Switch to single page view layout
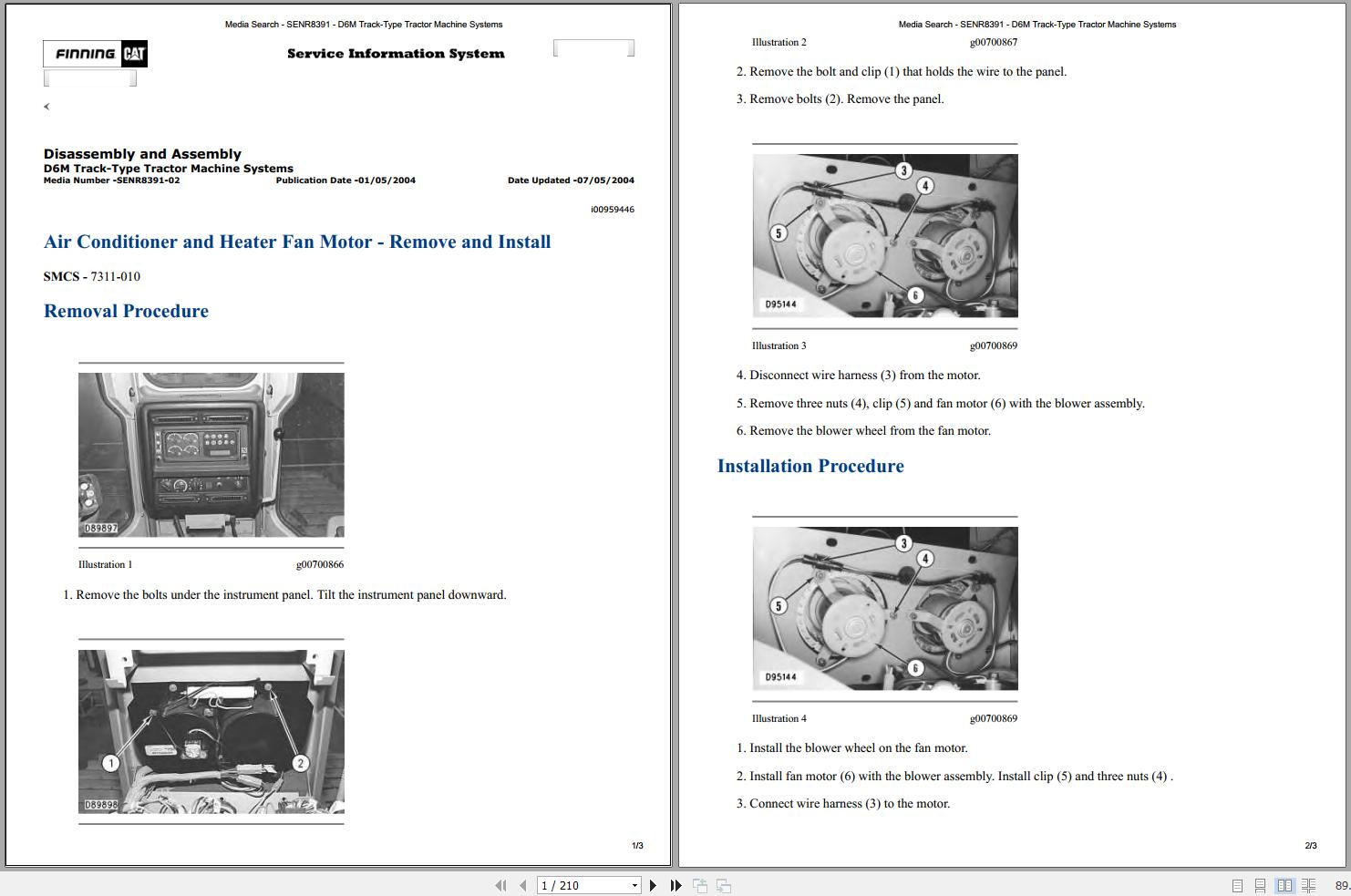Image resolution: width=1351 pixels, height=896 pixels. [x=1237, y=885]
